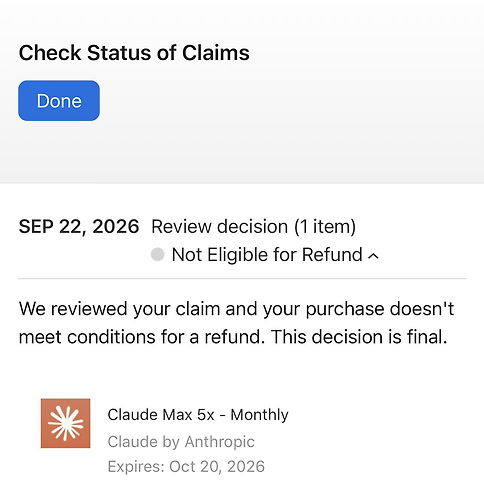Click the grey status dot indicator

(157, 254)
